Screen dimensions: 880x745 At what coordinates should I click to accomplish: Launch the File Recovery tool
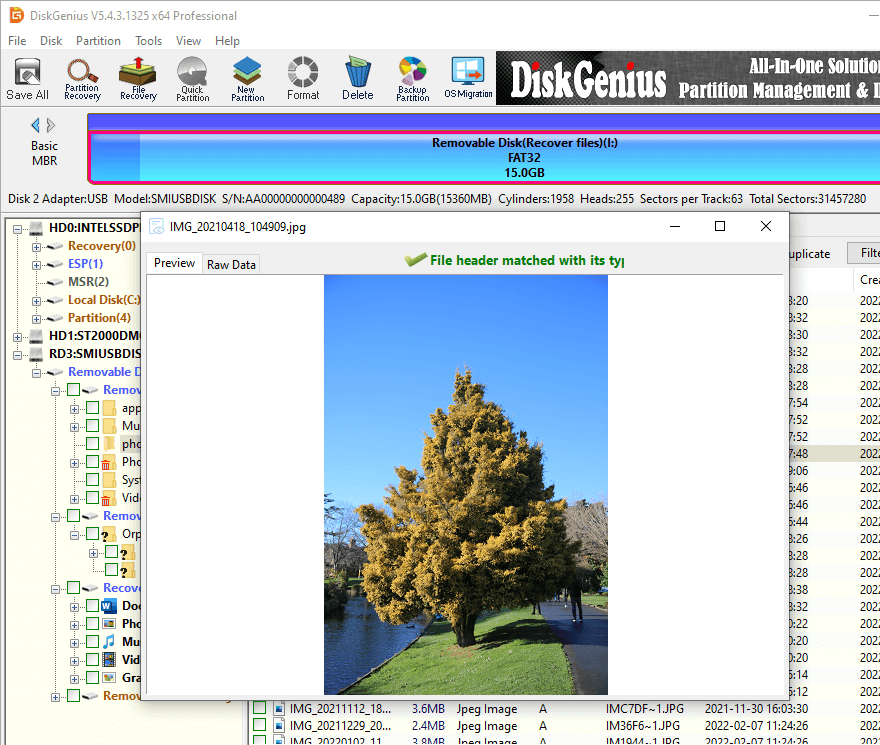[138, 78]
